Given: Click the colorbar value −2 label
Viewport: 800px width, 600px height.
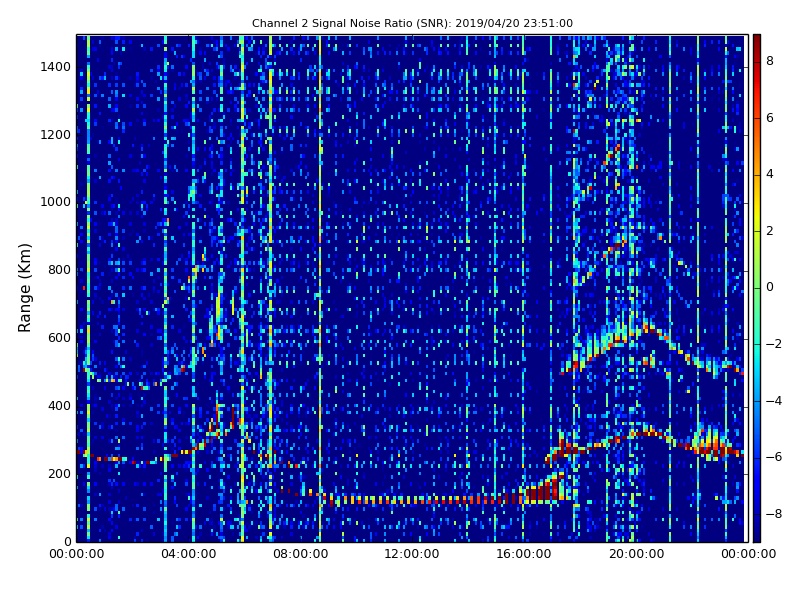Looking at the screenshot, I should click(774, 344).
